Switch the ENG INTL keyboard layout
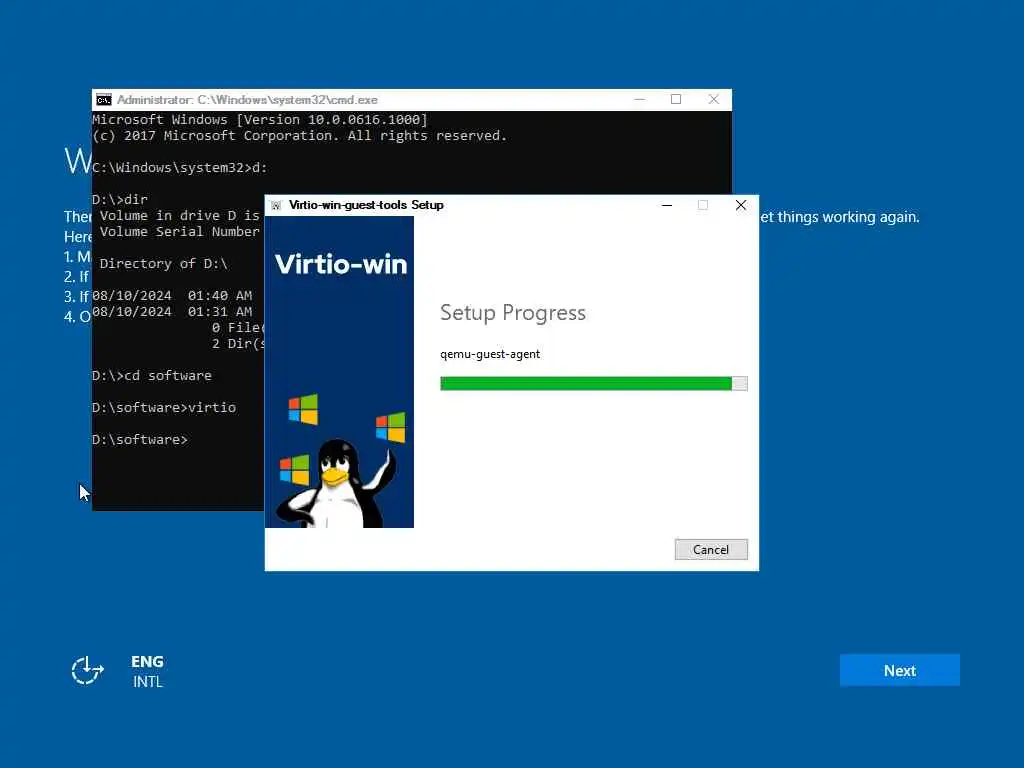Image resolution: width=1024 pixels, height=768 pixels. (x=148, y=671)
